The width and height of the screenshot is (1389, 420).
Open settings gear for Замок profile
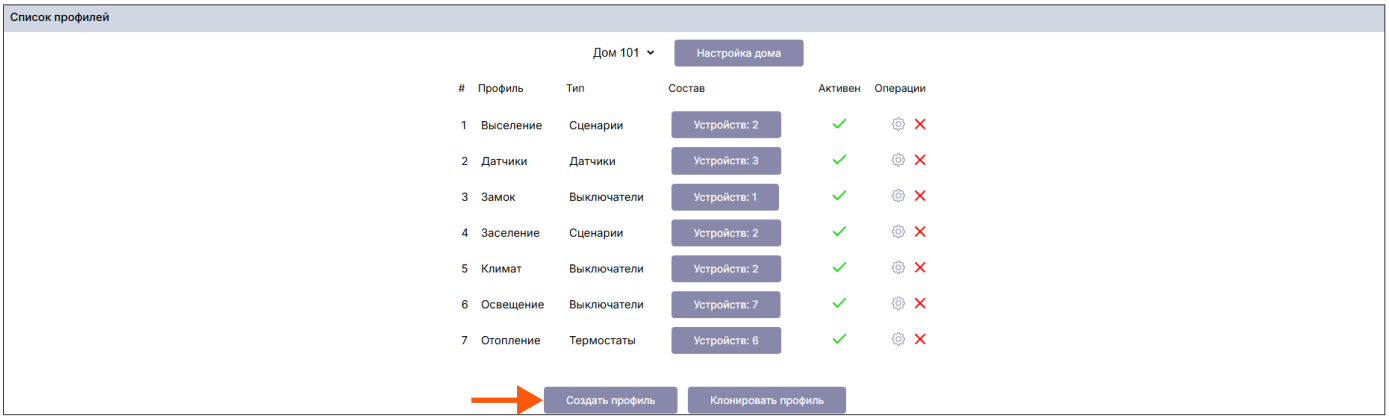pos(898,196)
